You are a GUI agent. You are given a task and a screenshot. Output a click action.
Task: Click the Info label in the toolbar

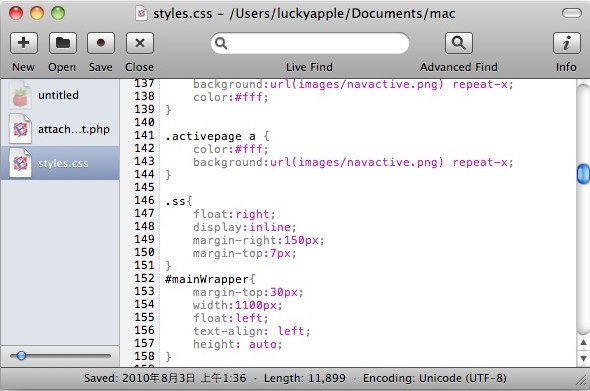566,67
